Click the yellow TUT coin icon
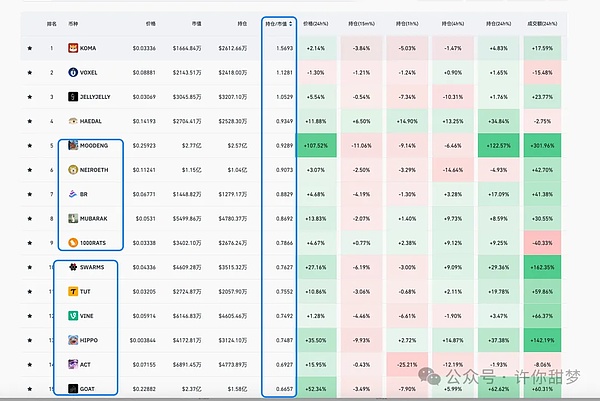This screenshot has height=401, width=600. point(73,291)
